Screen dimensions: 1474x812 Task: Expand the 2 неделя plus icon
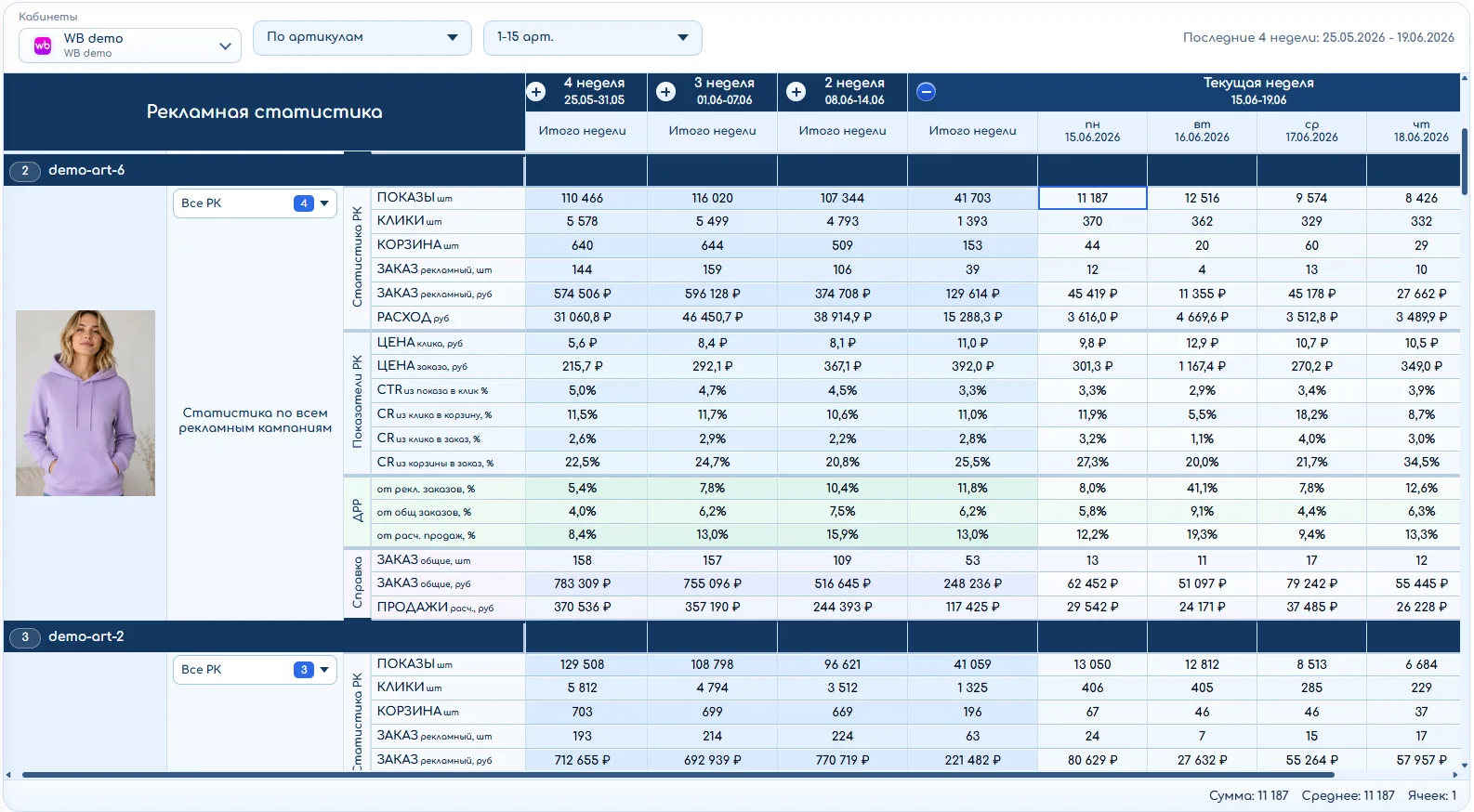[796, 92]
